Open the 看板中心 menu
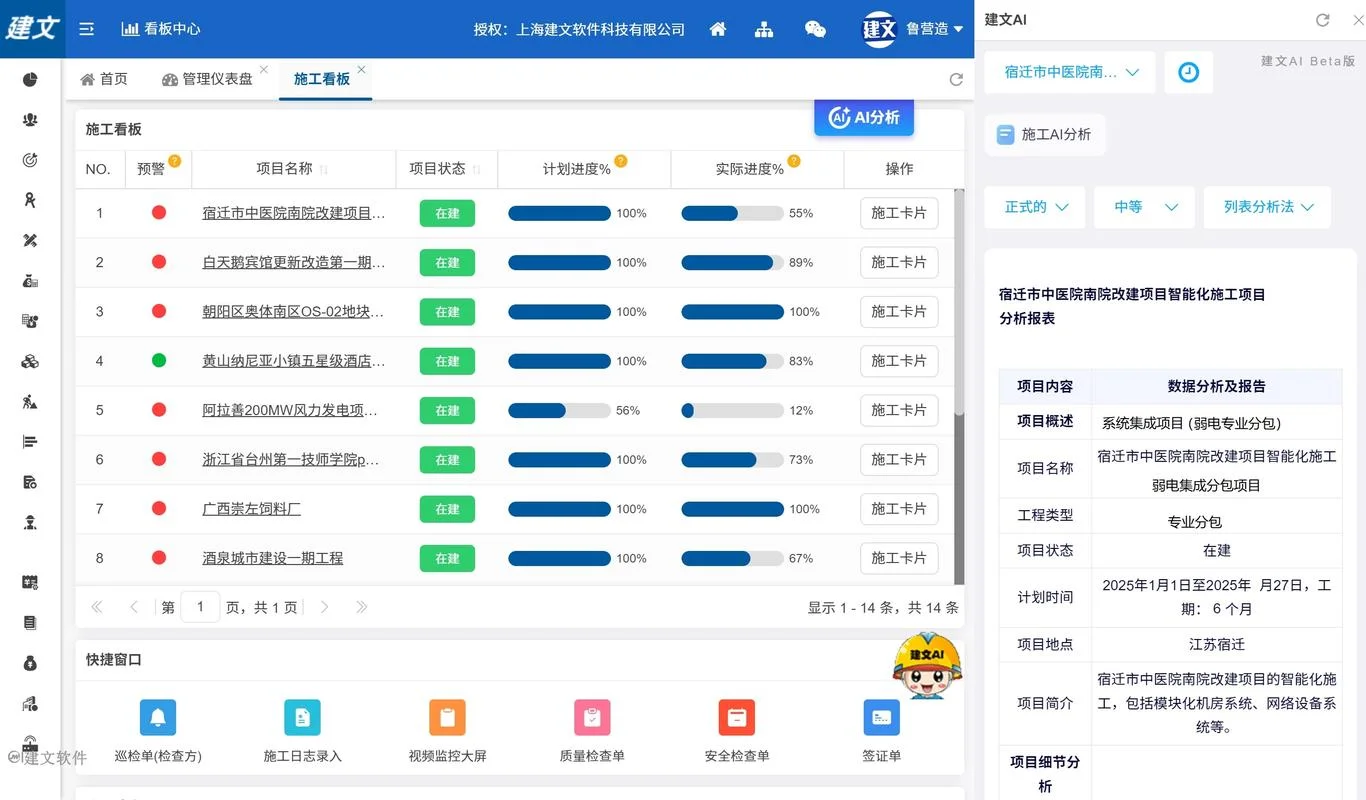This screenshot has width=1366, height=800. 160,29
